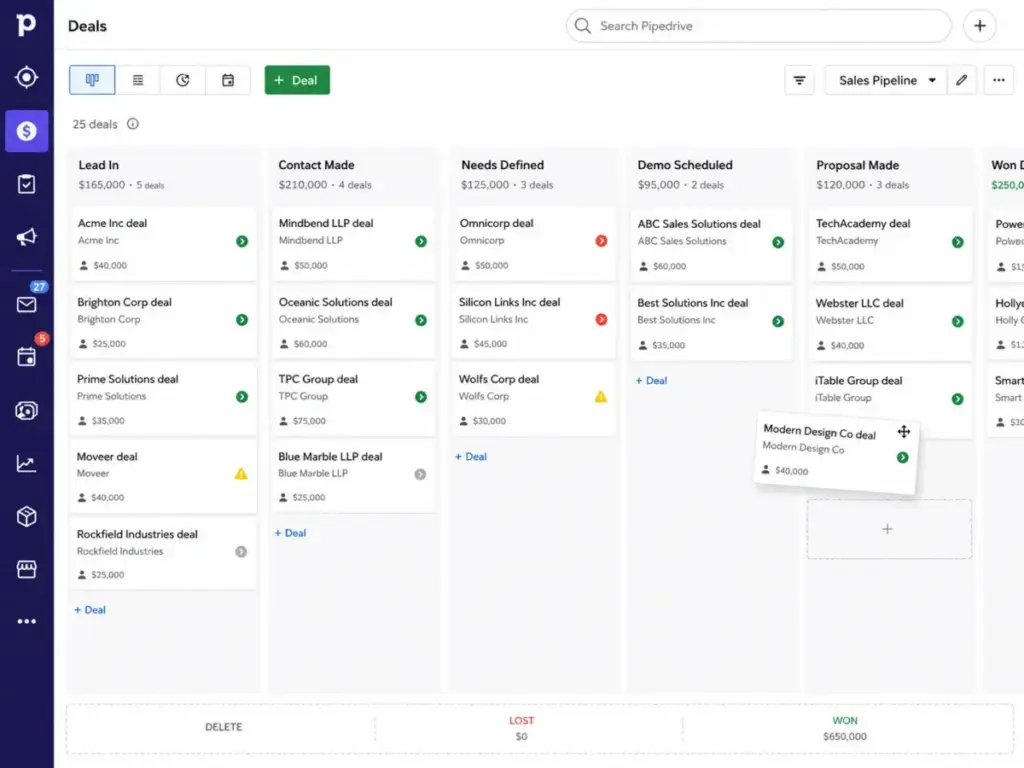This screenshot has width=1024, height=768.
Task: Click TechAcademy deal green status arrow
Action: click(x=957, y=242)
